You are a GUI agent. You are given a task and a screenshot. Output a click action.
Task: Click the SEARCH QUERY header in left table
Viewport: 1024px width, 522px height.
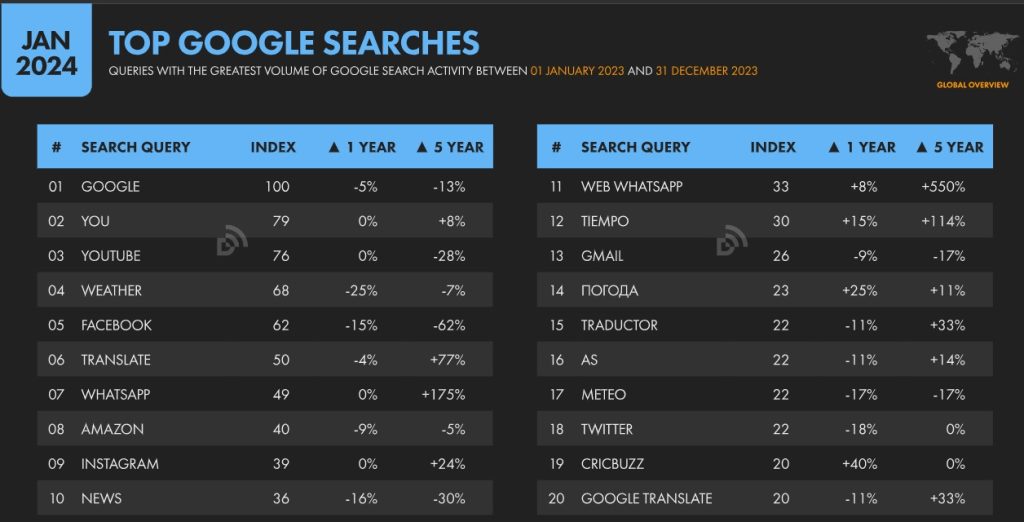coord(136,147)
